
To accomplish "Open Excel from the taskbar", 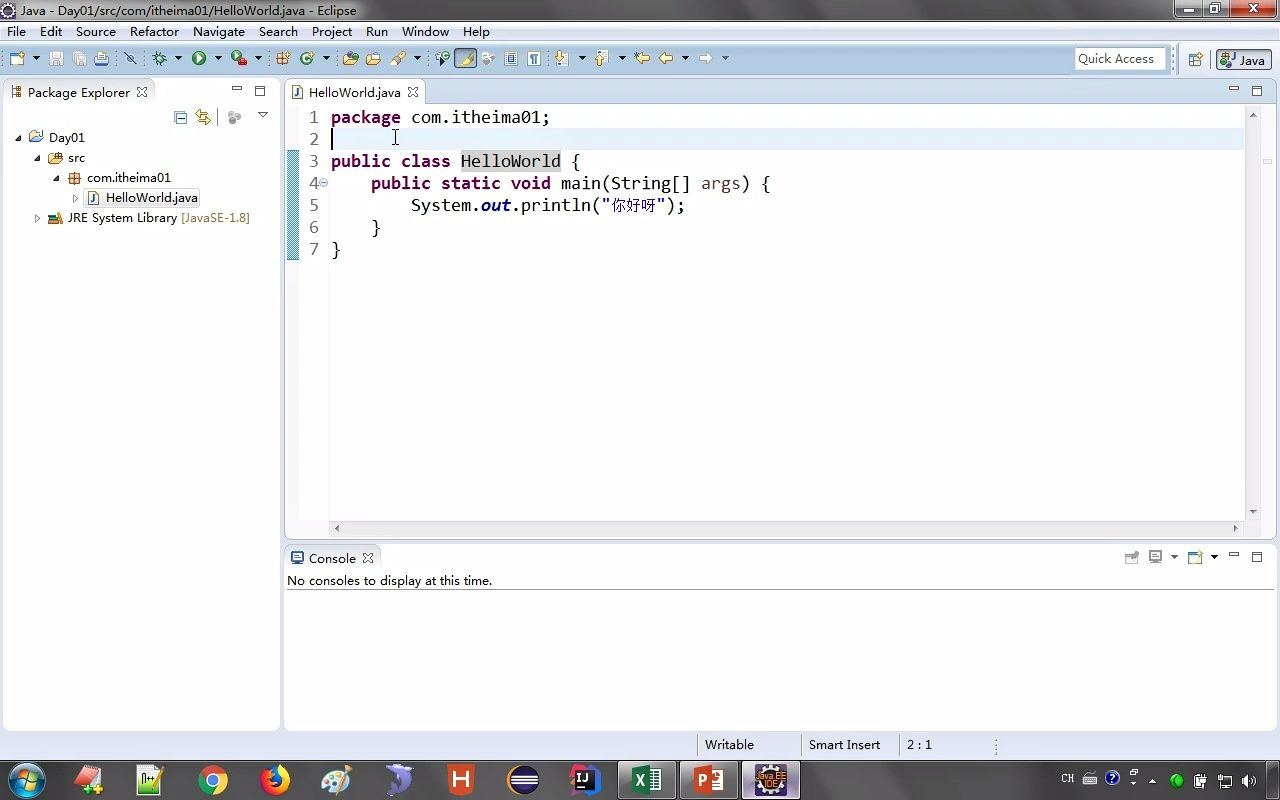I will [x=646, y=780].
